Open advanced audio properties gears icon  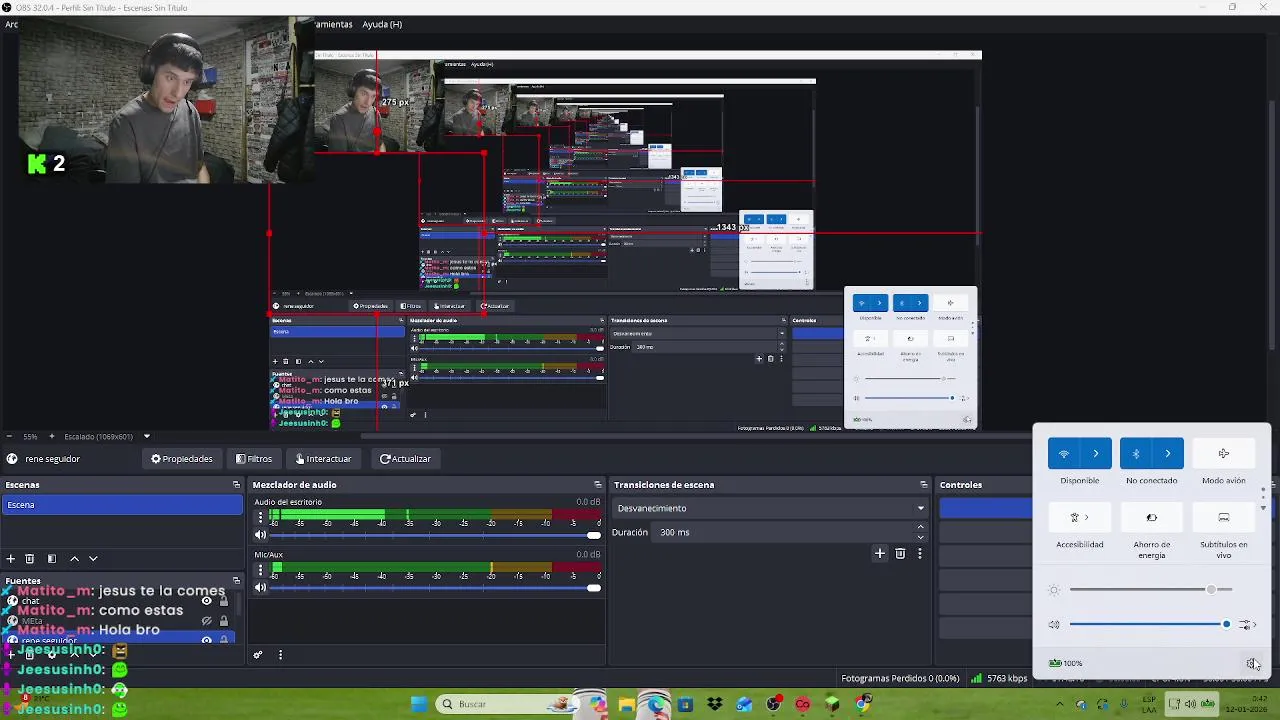(258, 655)
